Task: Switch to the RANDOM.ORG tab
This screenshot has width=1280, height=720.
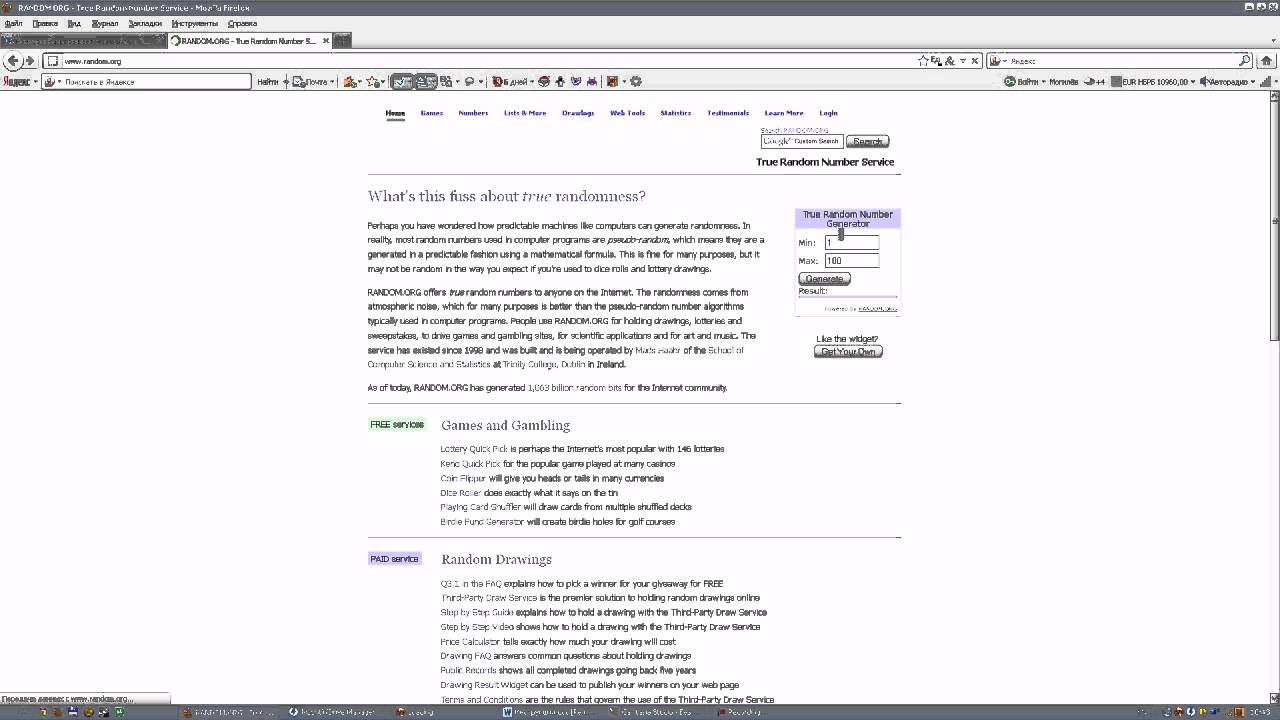Action: 248,41
